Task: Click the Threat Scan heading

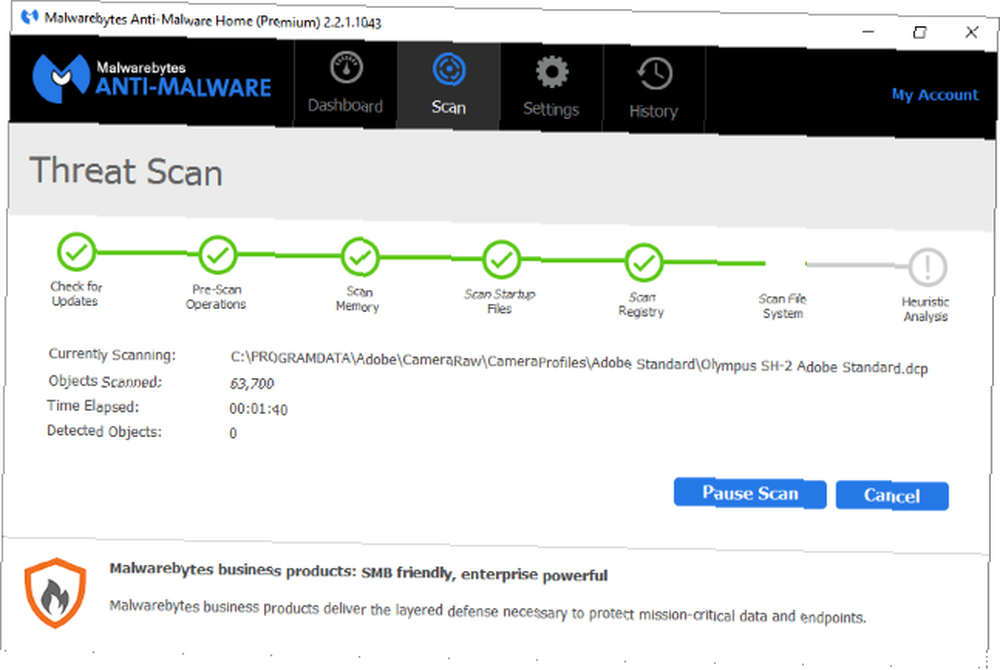Action: click(x=126, y=171)
